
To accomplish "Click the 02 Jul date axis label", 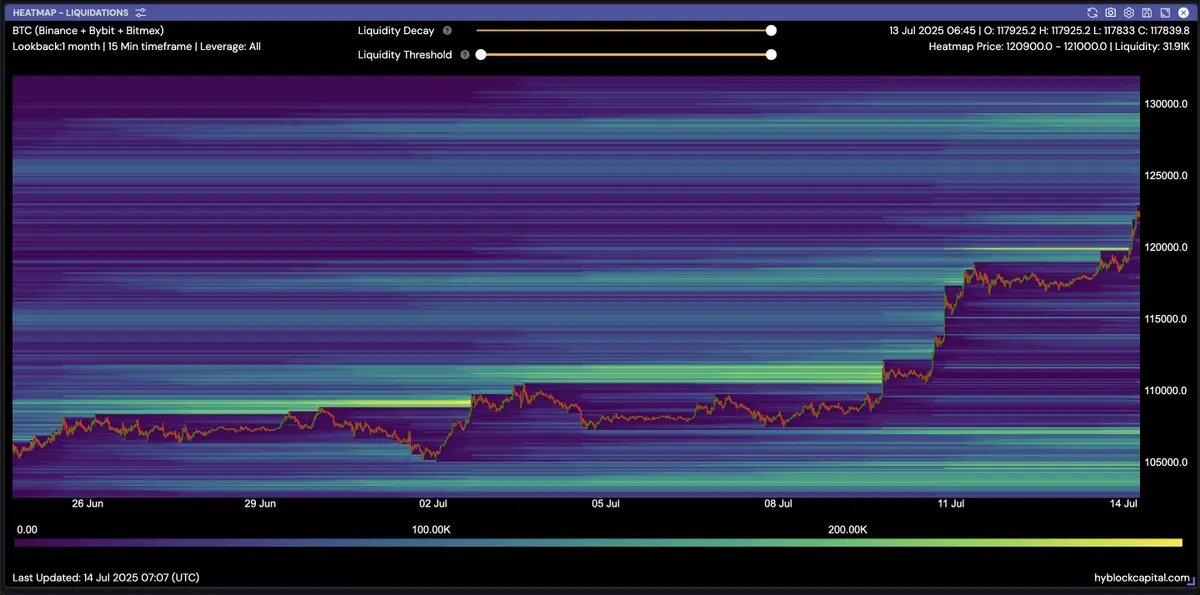I will [433, 504].
